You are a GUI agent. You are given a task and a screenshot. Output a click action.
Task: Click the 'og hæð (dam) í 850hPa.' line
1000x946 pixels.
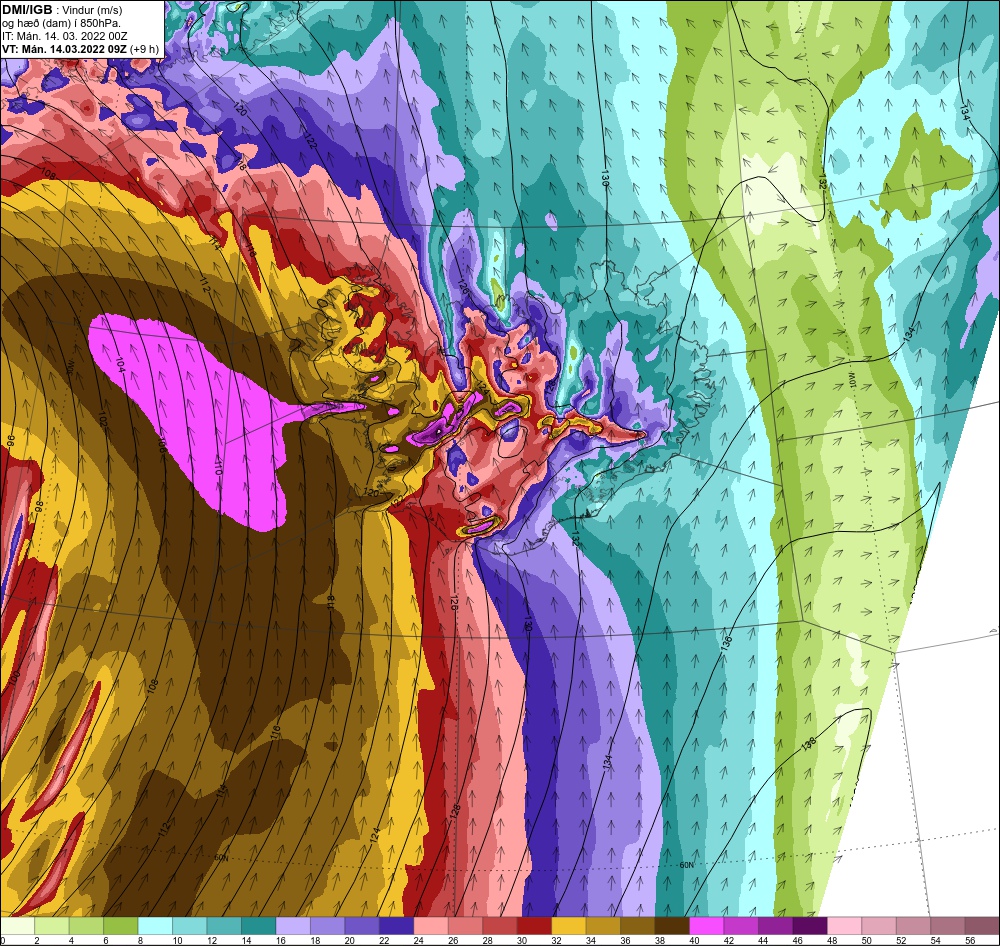pos(61,23)
